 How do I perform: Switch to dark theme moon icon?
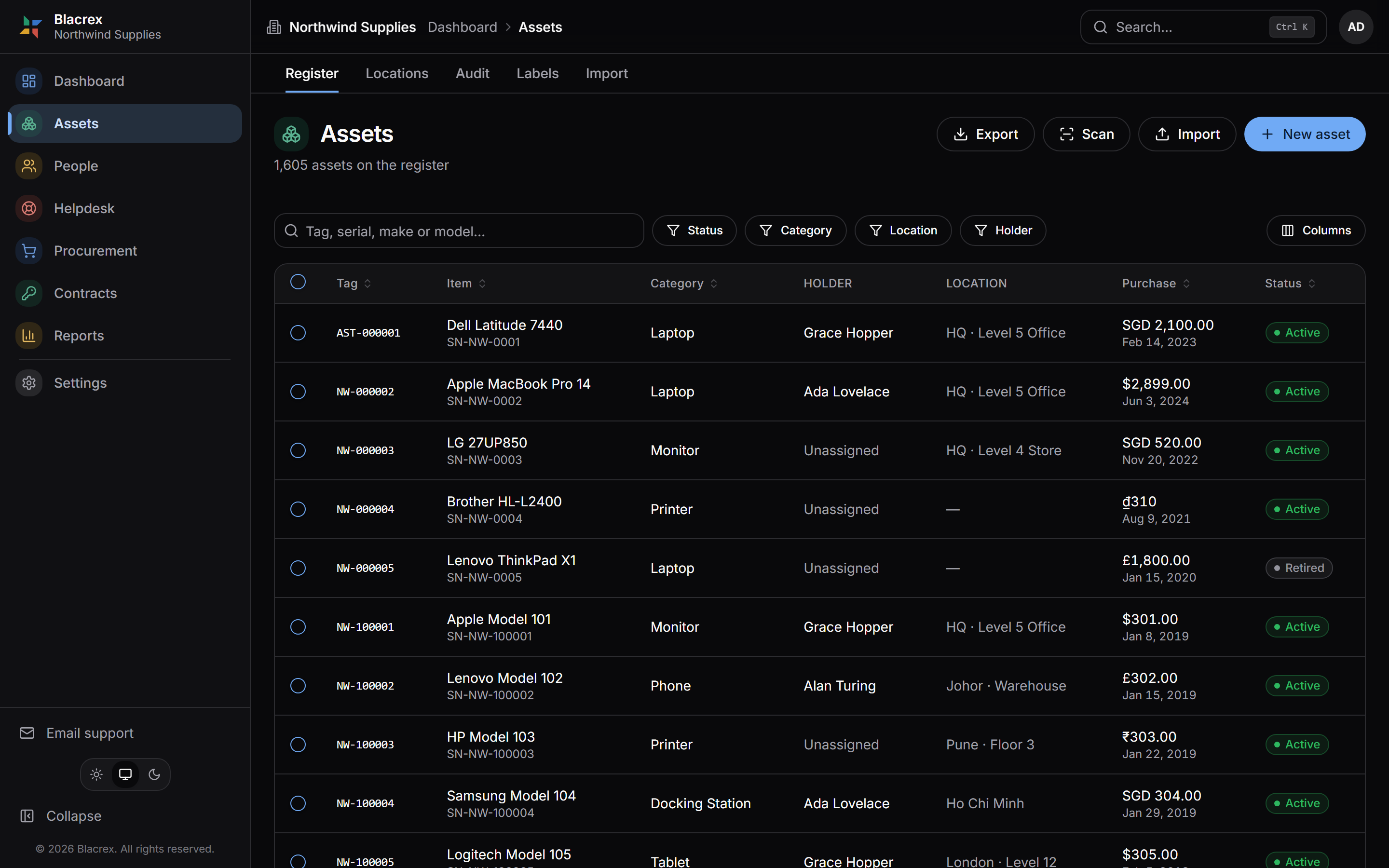click(x=154, y=774)
